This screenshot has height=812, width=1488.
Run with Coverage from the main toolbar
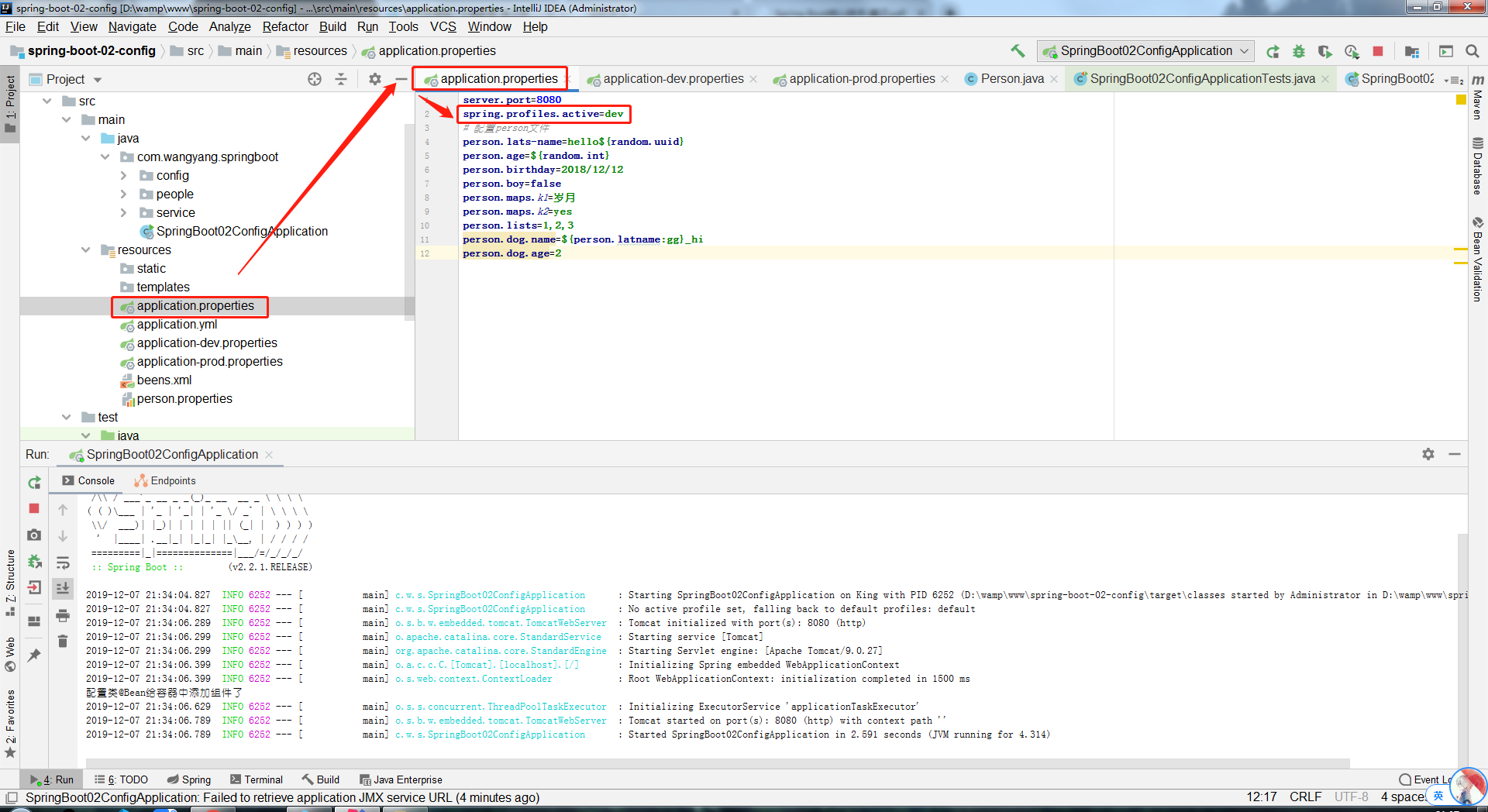(1325, 51)
